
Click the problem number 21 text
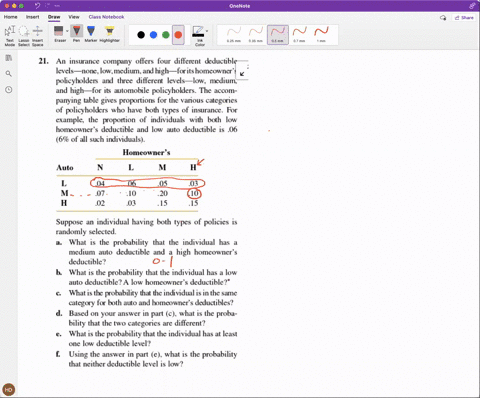click(x=44, y=61)
